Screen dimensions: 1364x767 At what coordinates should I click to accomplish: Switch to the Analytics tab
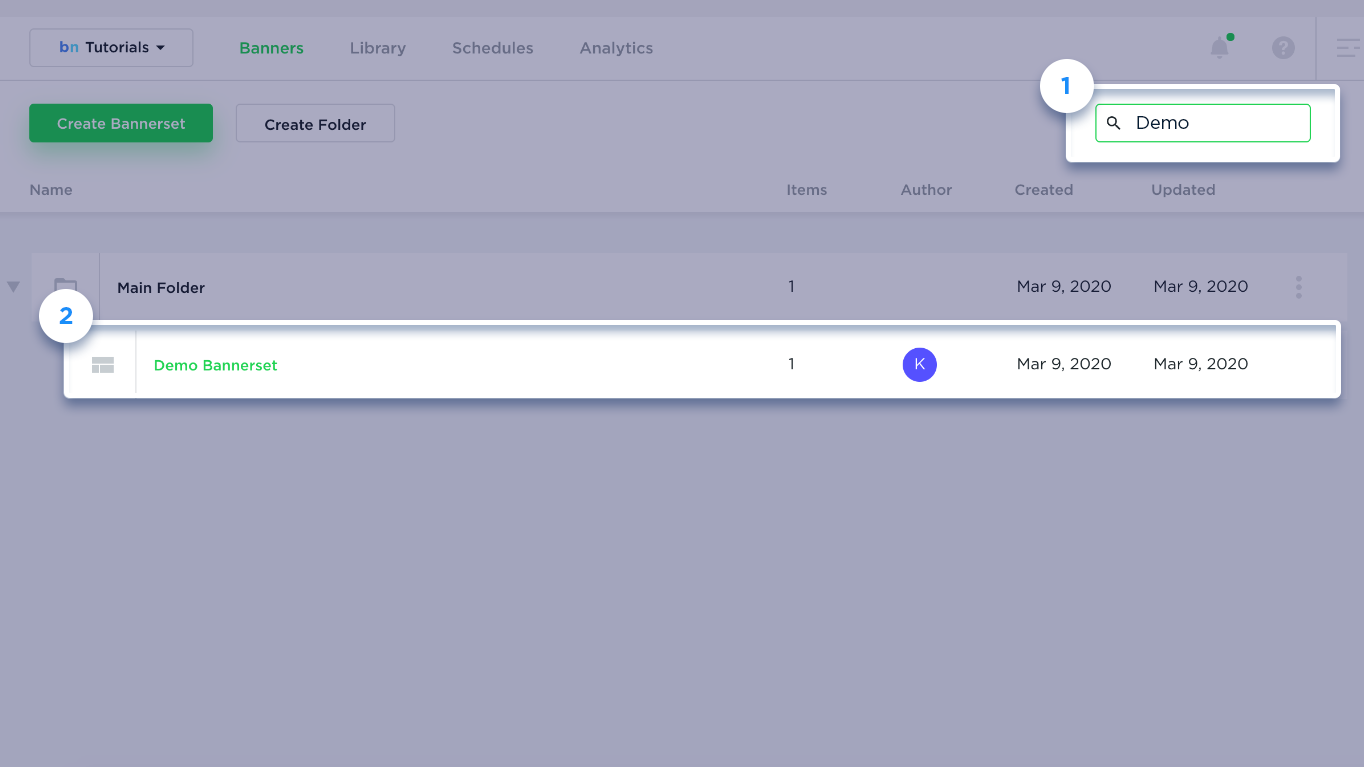[x=616, y=48]
